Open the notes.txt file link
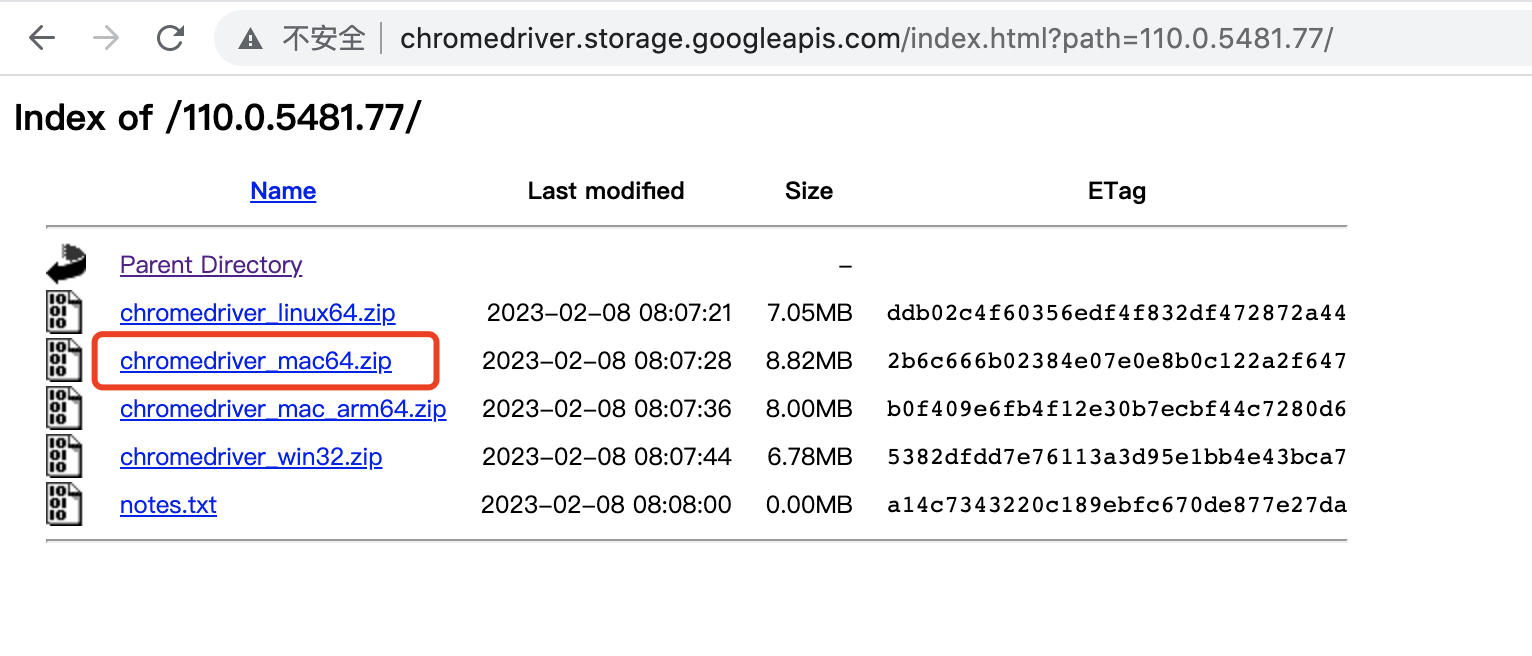This screenshot has height=656, width=1532. click(x=168, y=505)
